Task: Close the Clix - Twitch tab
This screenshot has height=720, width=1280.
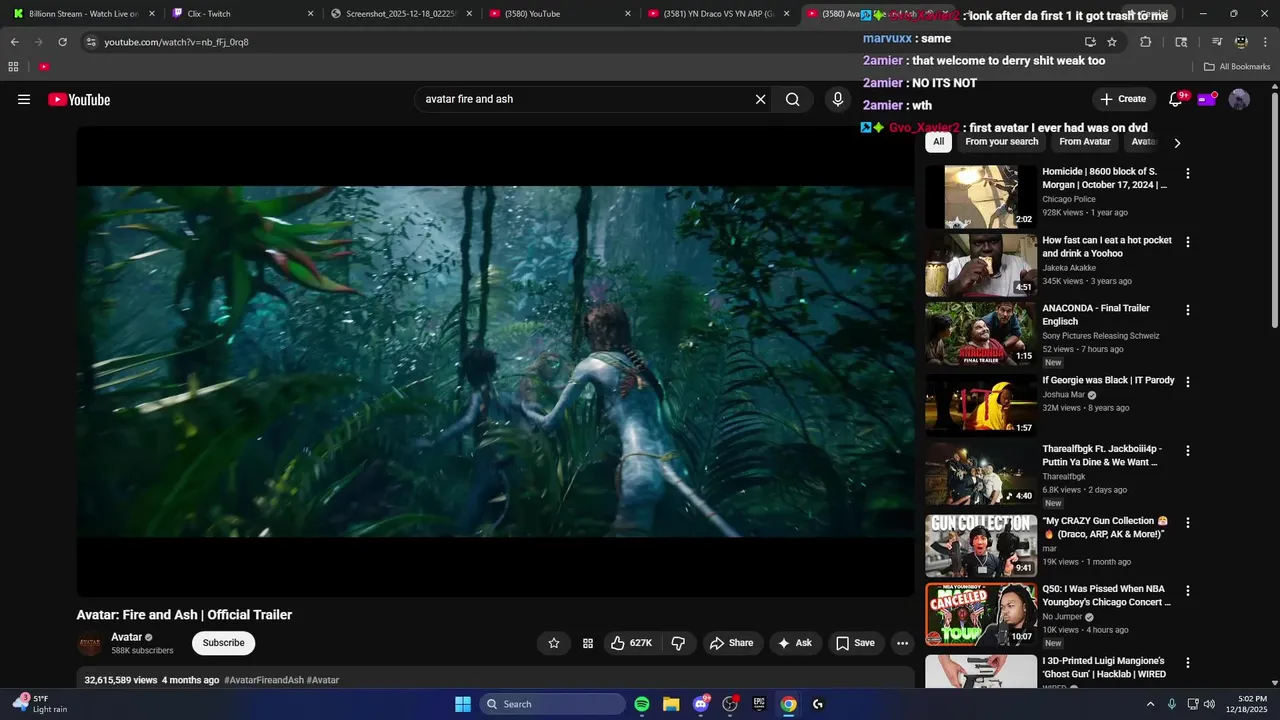Action: click(310, 14)
